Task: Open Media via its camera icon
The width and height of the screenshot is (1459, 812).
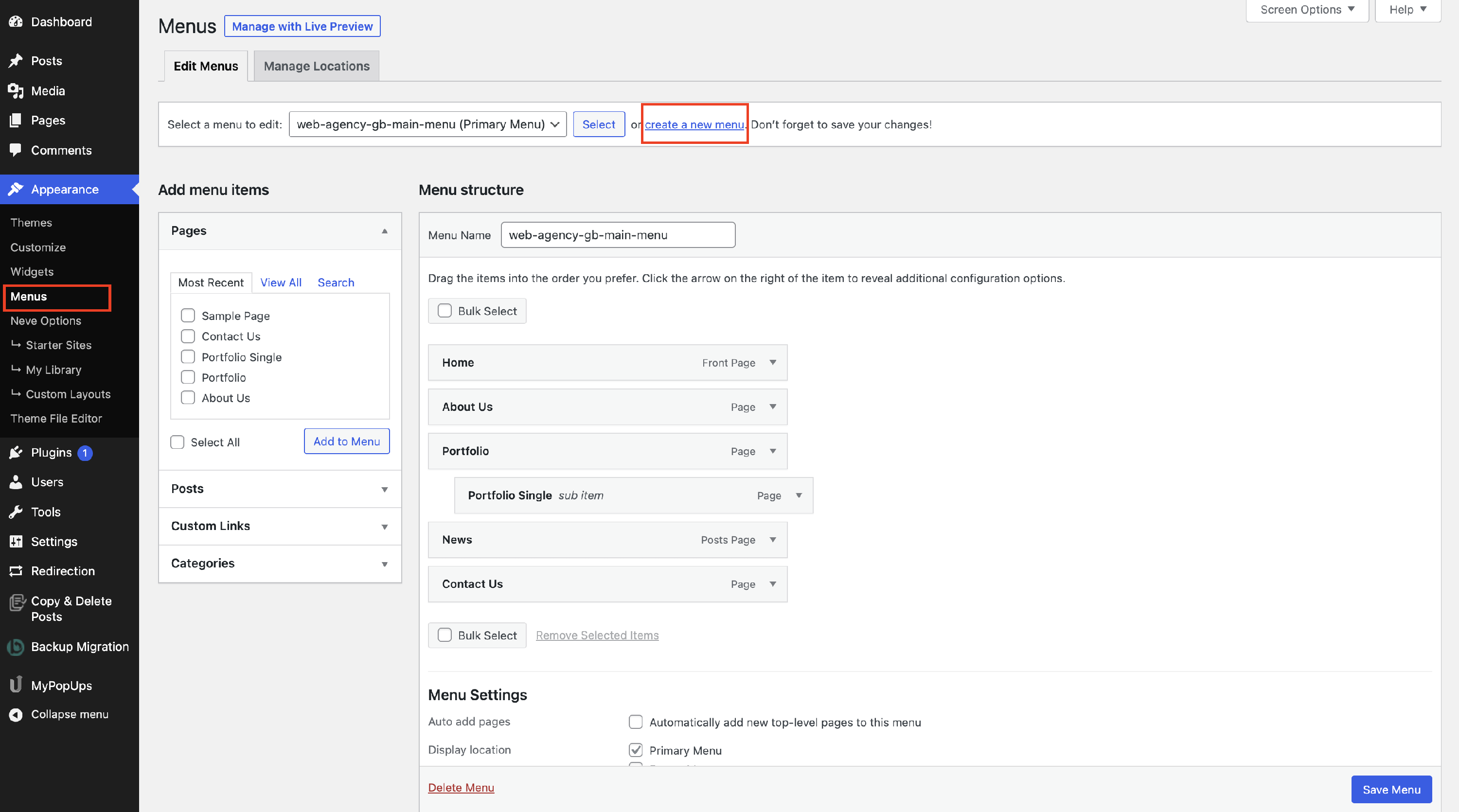Action: [16, 90]
